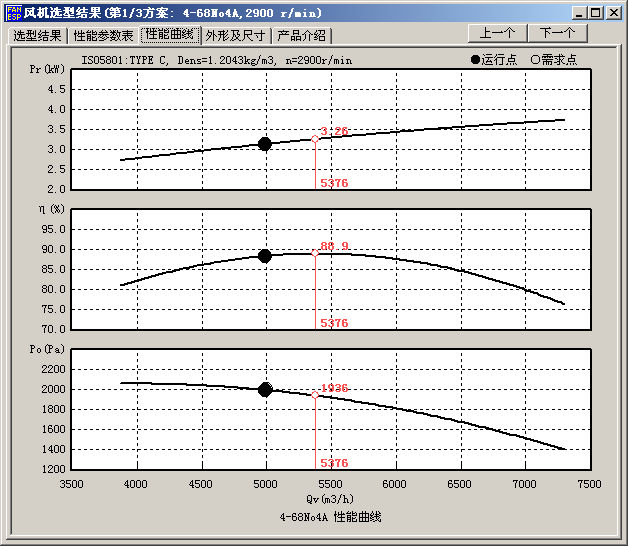Click the filled circle 运行点 legend icon
The image size is (628, 546).
(x=475, y=60)
